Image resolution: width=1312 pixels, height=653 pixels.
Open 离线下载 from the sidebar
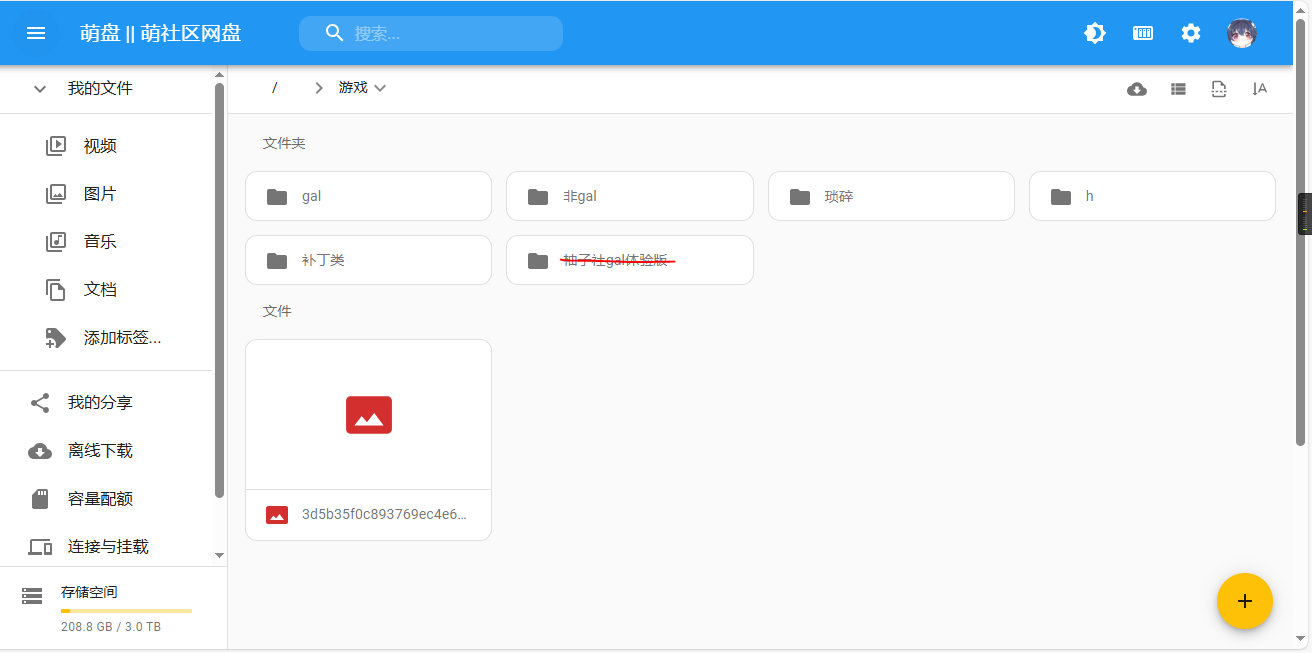tap(100, 451)
